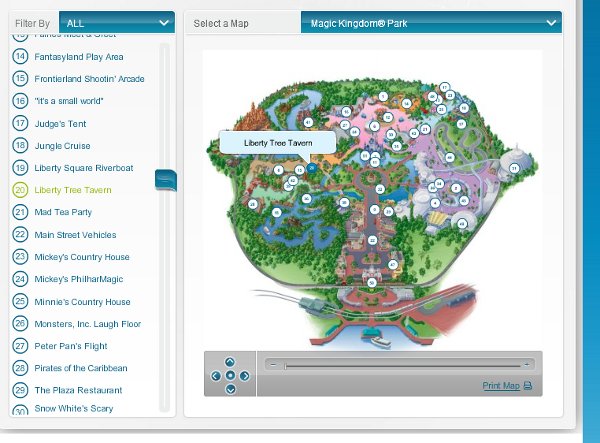Click map marker 25 on the map
This screenshot has width=600, height=443.
[x=441, y=109]
